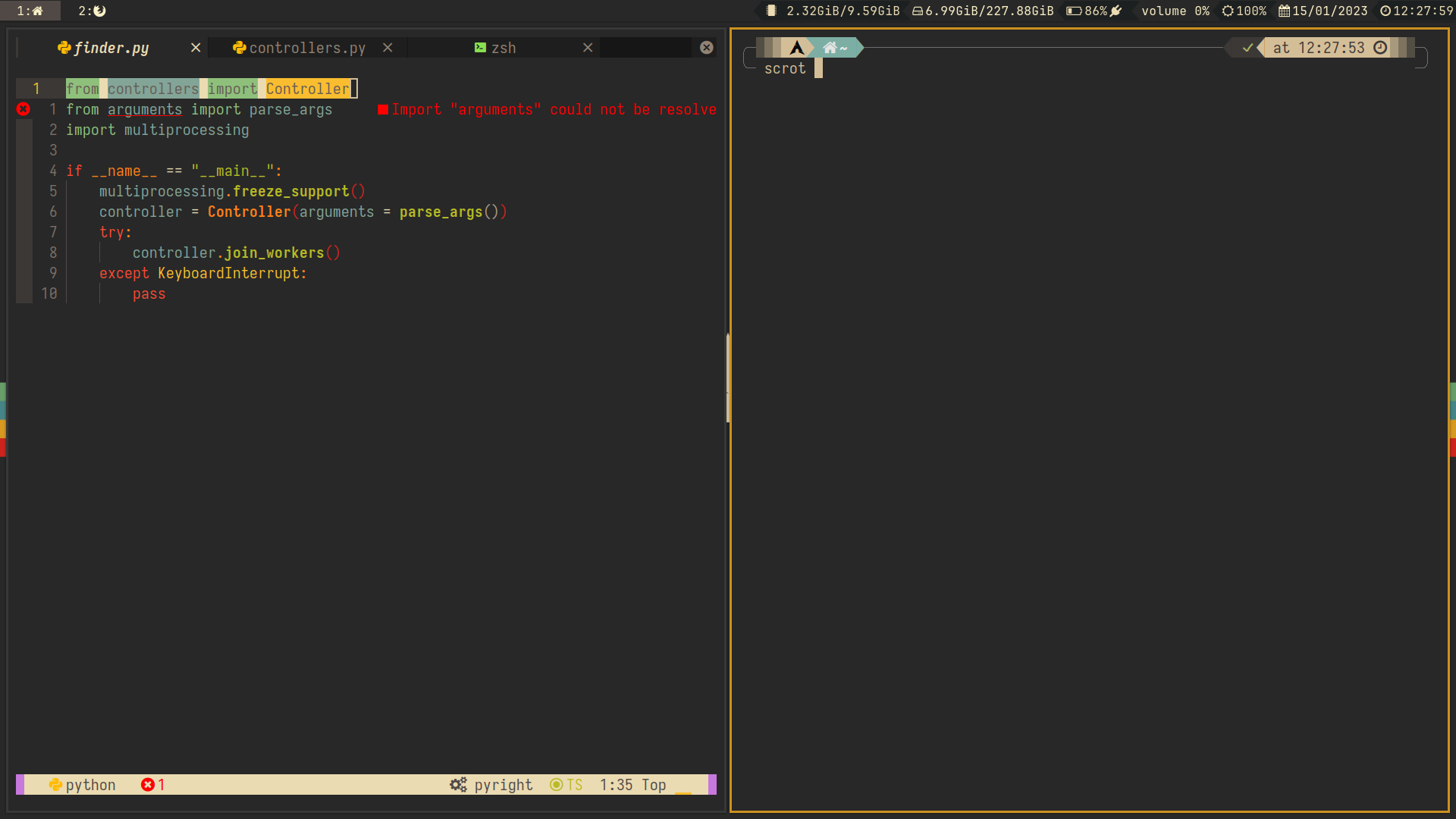Screen dimensions: 1456x819
Task: Click the error count icon in statusline
Action: pyautogui.click(x=147, y=785)
